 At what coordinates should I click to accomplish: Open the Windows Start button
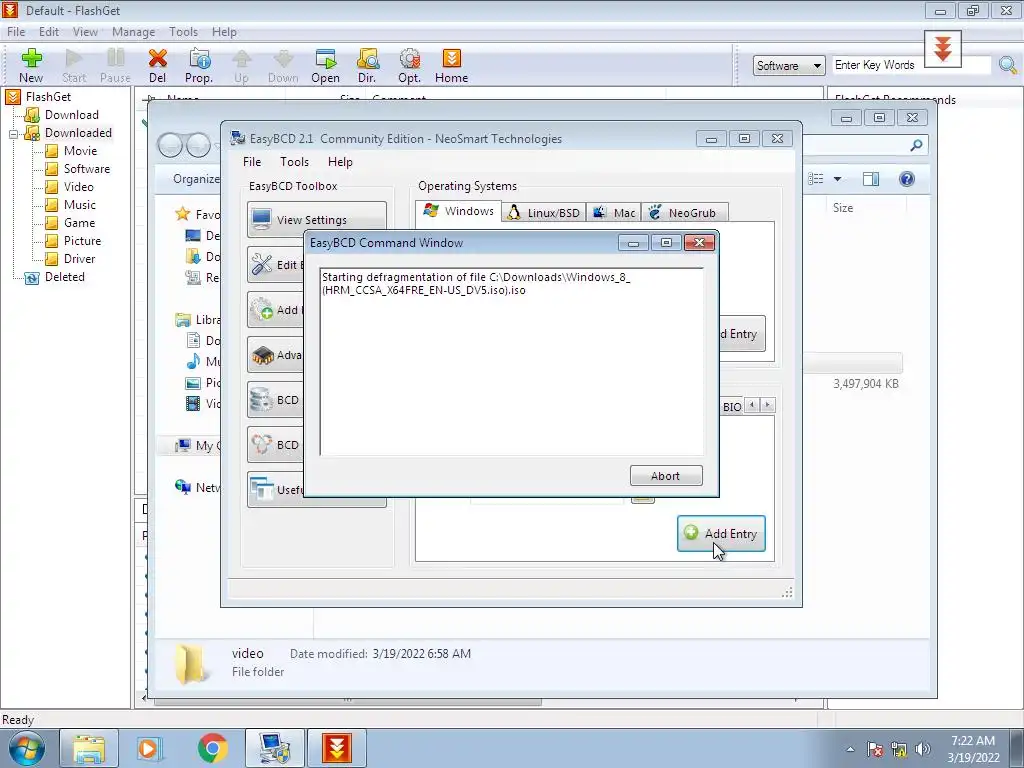pos(27,748)
